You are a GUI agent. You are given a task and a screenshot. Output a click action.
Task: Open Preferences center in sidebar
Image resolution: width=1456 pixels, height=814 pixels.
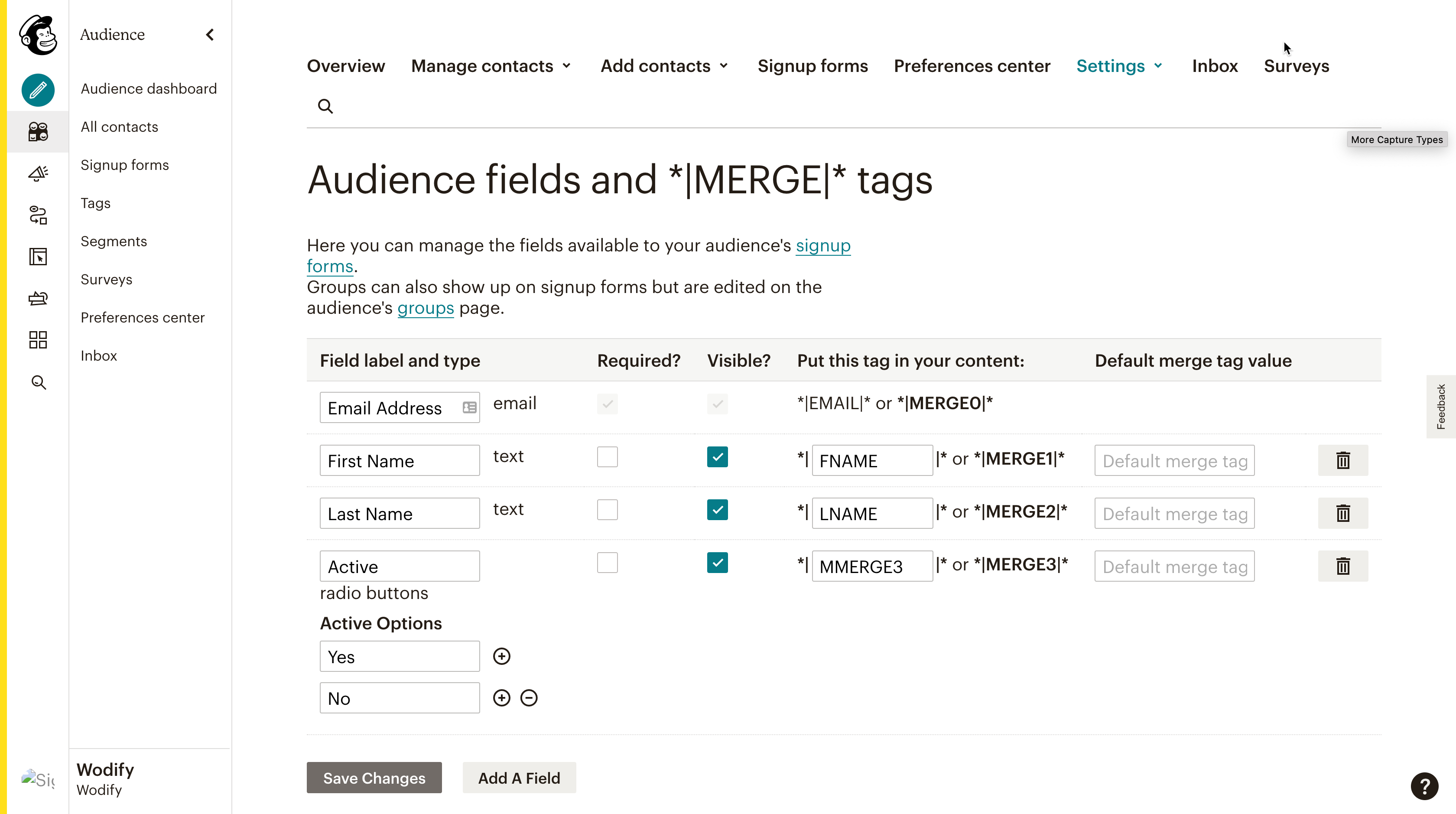click(143, 318)
